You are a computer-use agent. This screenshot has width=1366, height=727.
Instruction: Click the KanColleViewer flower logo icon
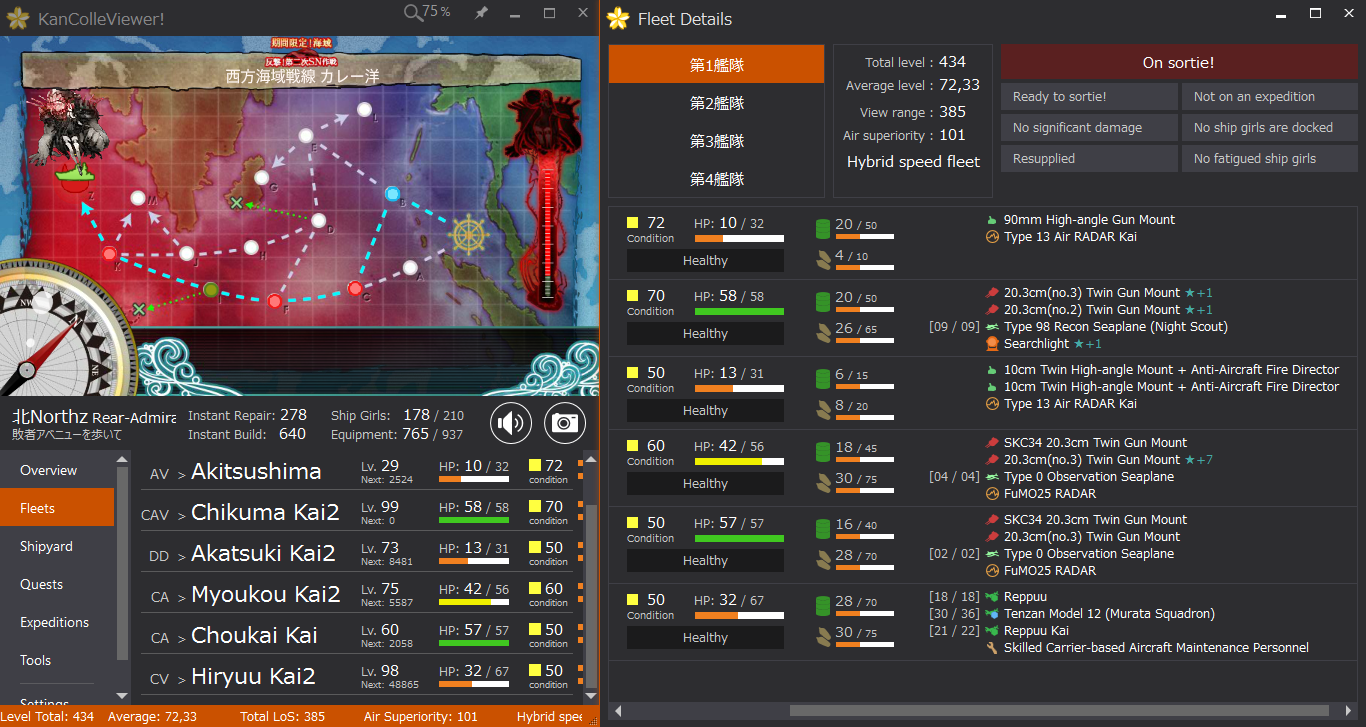point(18,18)
